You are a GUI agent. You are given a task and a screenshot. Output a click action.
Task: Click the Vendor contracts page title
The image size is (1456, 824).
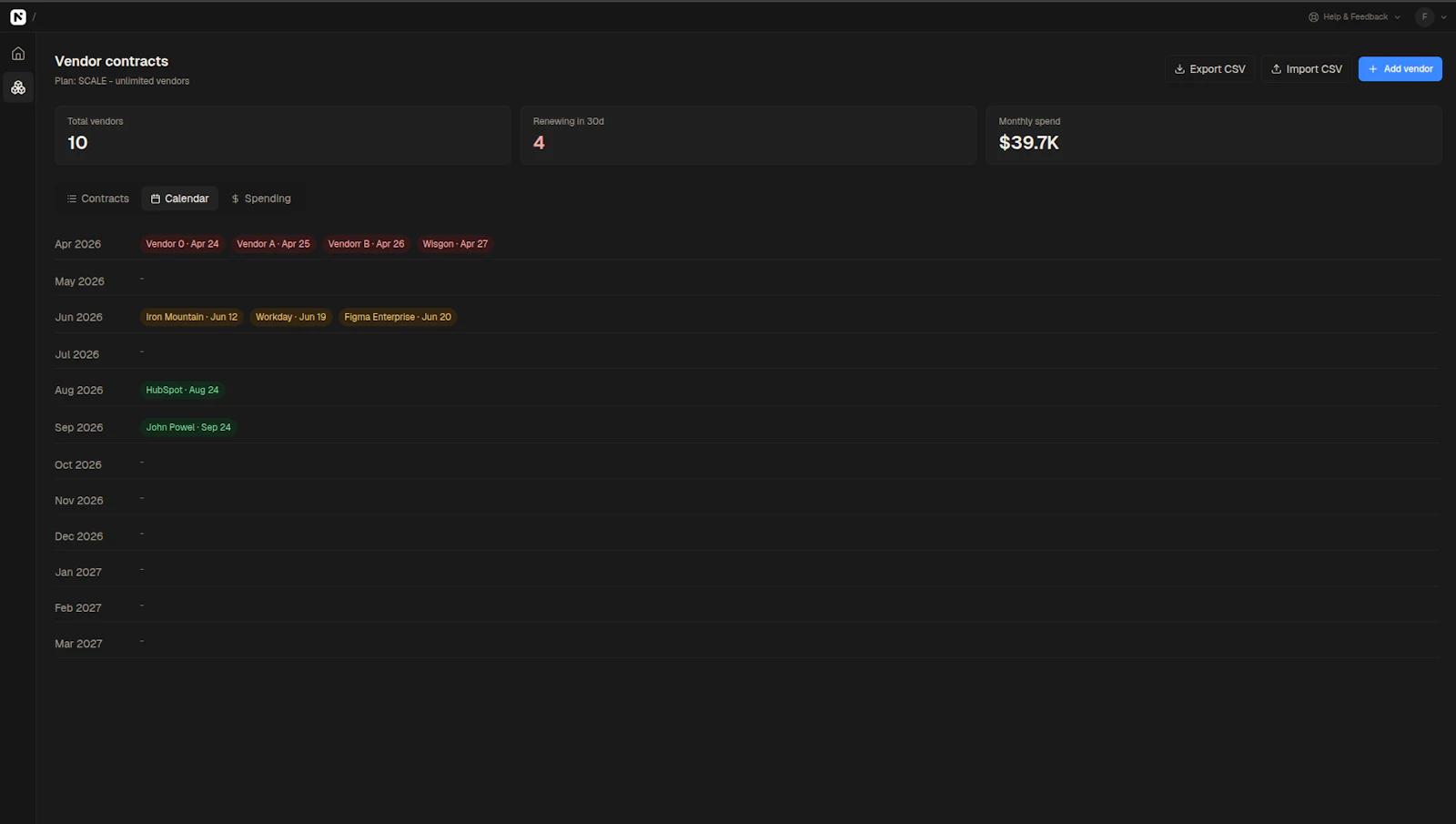(111, 61)
